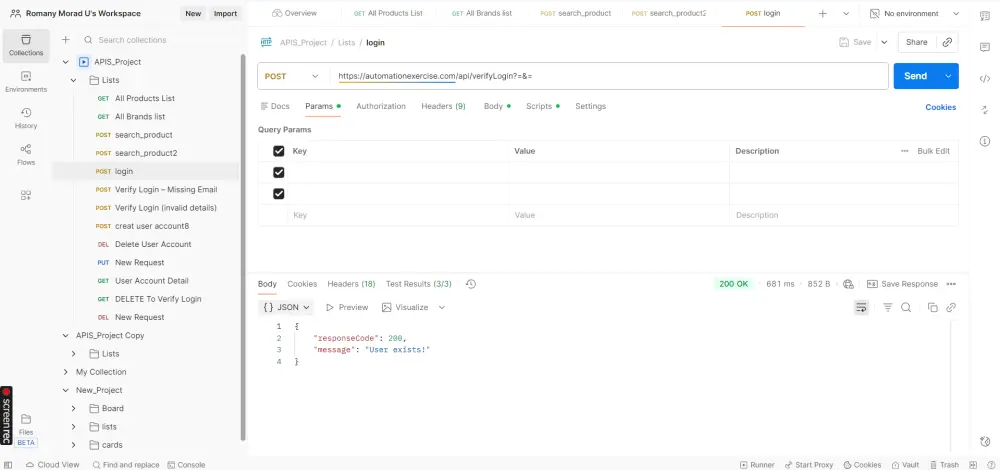The height and width of the screenshot is (470, 1000).
Task: Expand the Board folder in New_Project
Action: (73, 408)
